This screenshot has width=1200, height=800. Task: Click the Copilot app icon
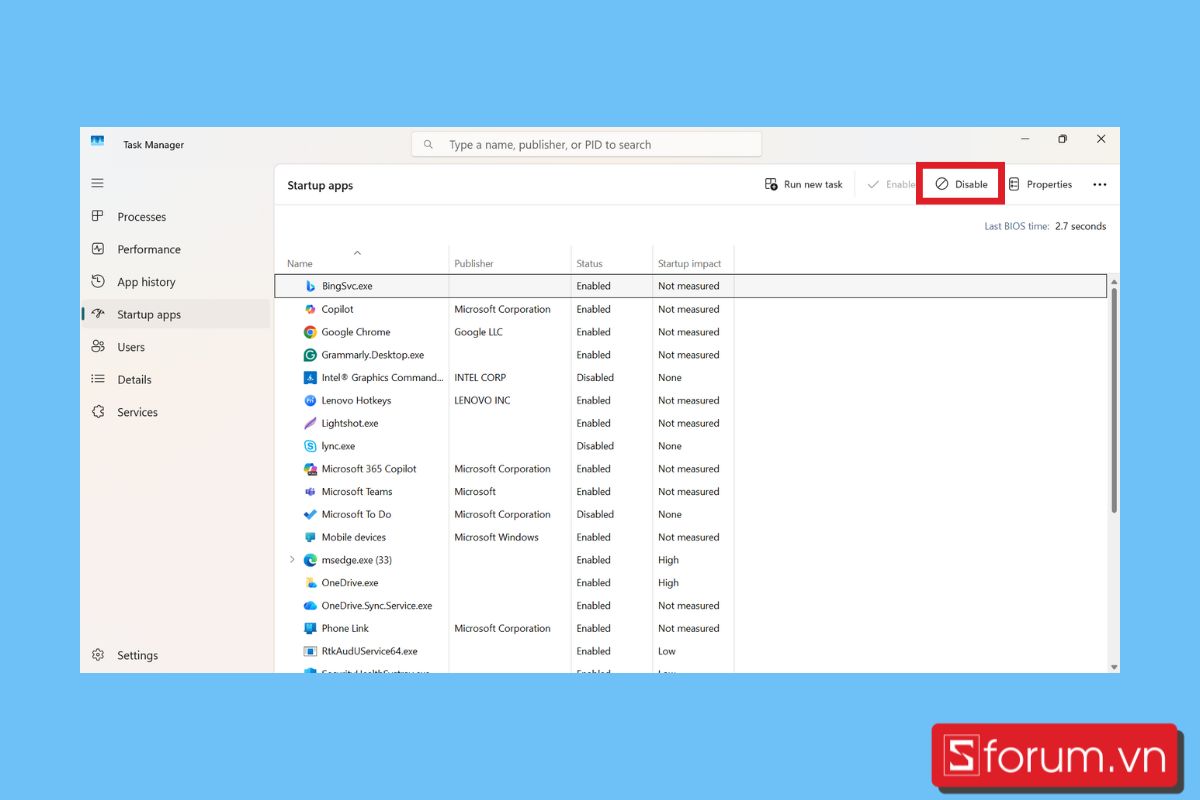310,309
